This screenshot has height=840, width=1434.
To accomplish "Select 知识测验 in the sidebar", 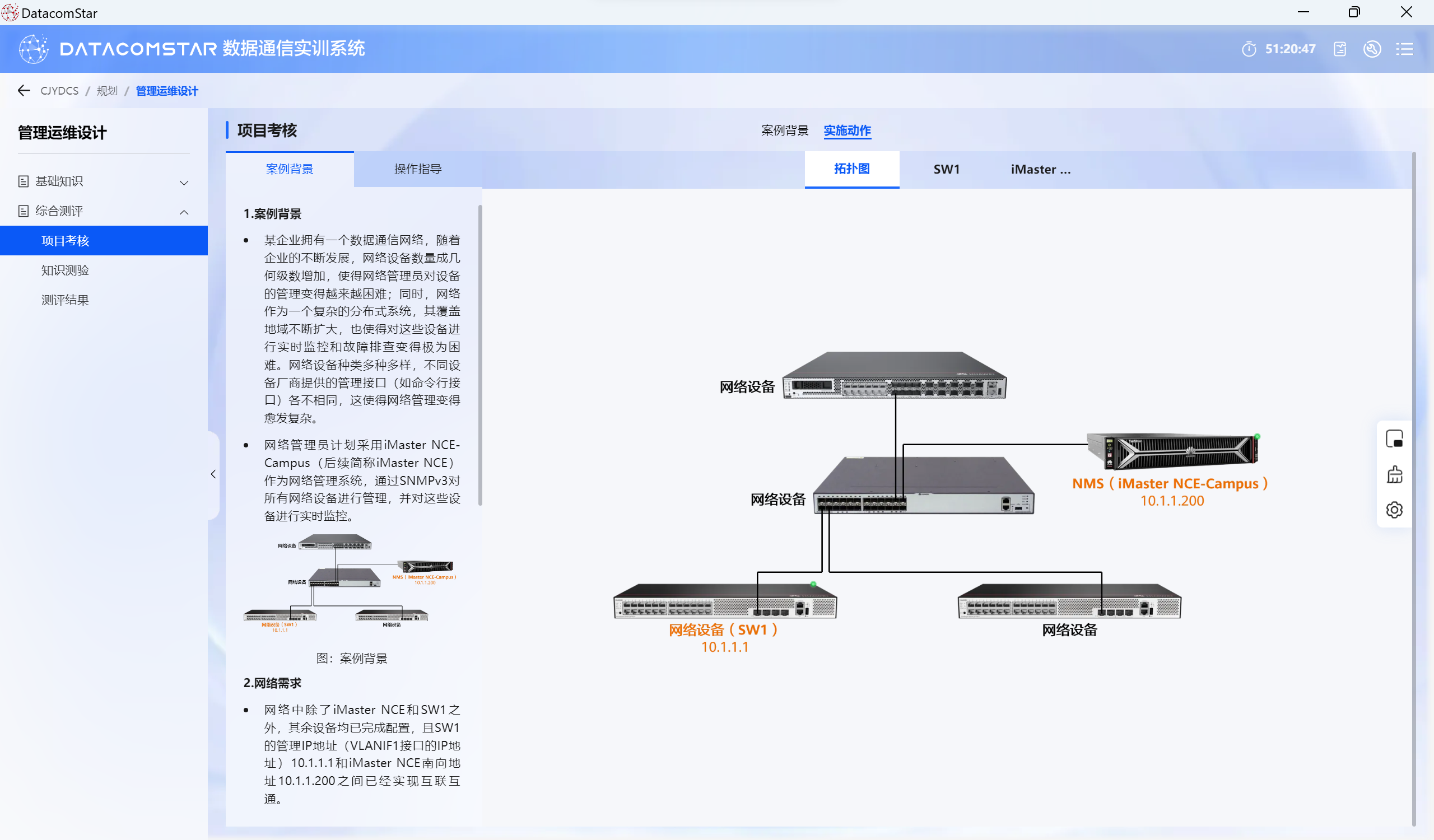I will pyautogui.click(x=65, y=270).
